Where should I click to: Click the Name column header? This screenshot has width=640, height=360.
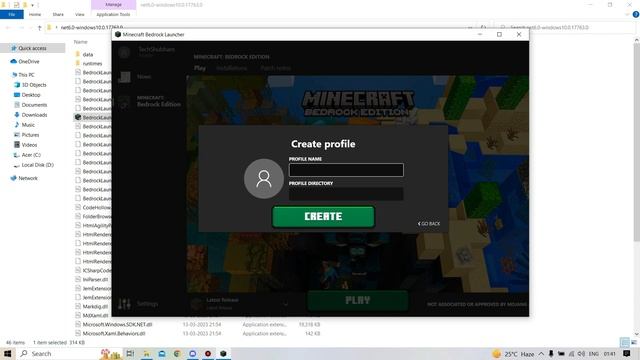pos(80,42)
